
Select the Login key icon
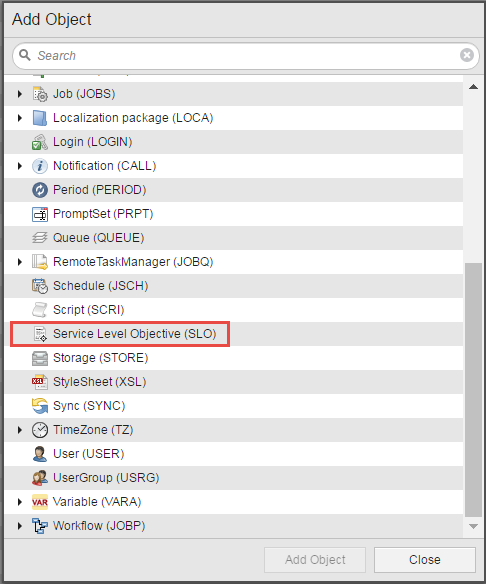point(40,142)
